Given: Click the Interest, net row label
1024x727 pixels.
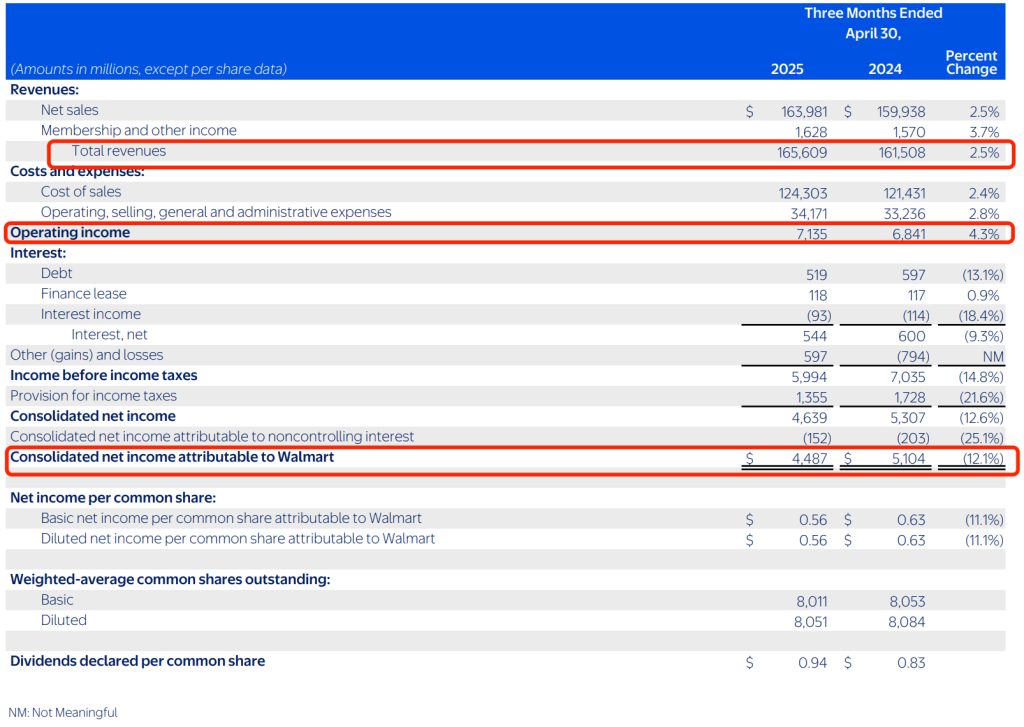Looking at the screenshot, I should click(109, 334).
